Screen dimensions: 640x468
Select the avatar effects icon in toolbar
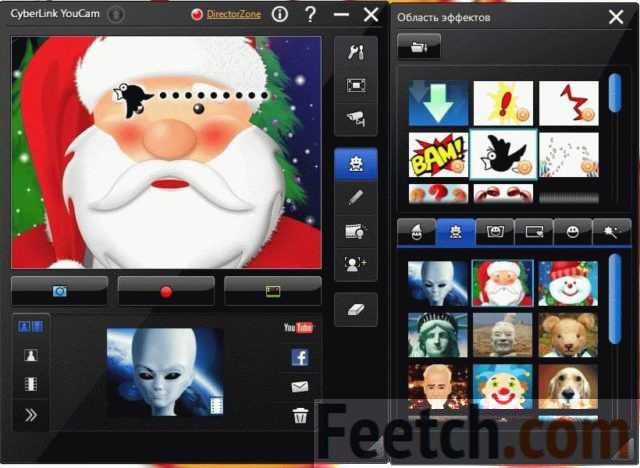tap(356, 164)
